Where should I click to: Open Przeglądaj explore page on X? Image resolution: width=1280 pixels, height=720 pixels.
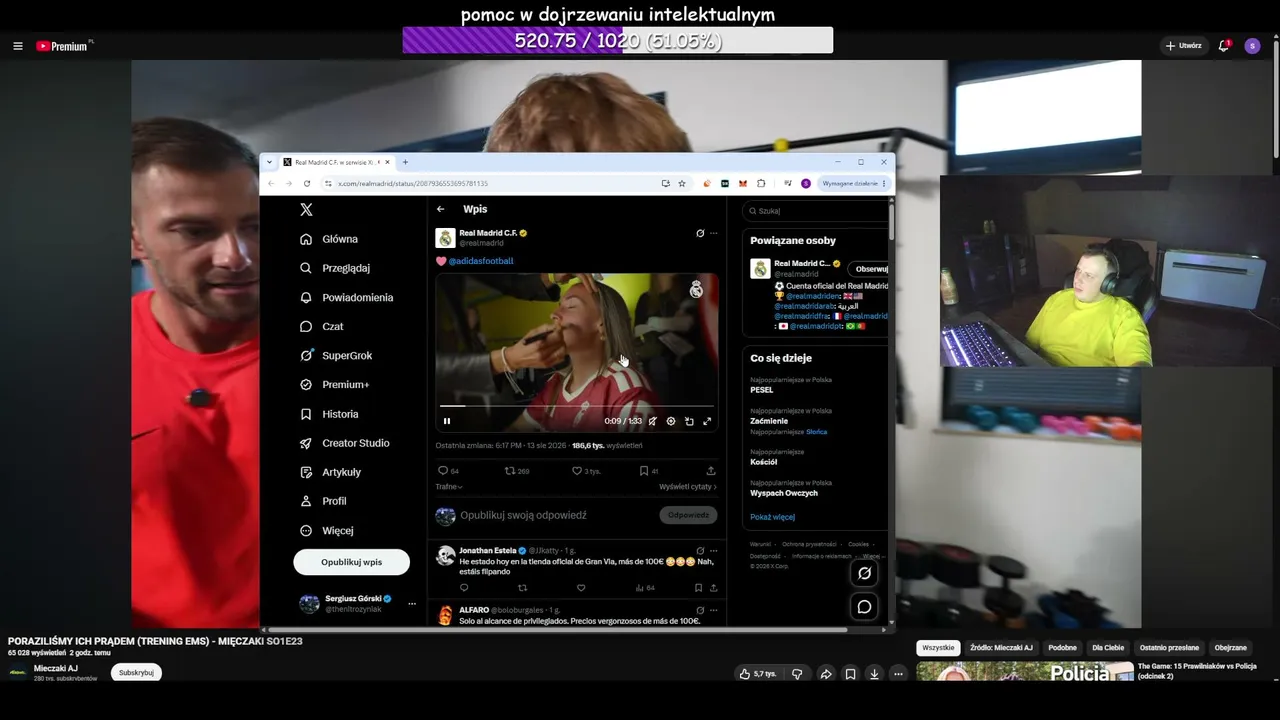pos(335,268)
